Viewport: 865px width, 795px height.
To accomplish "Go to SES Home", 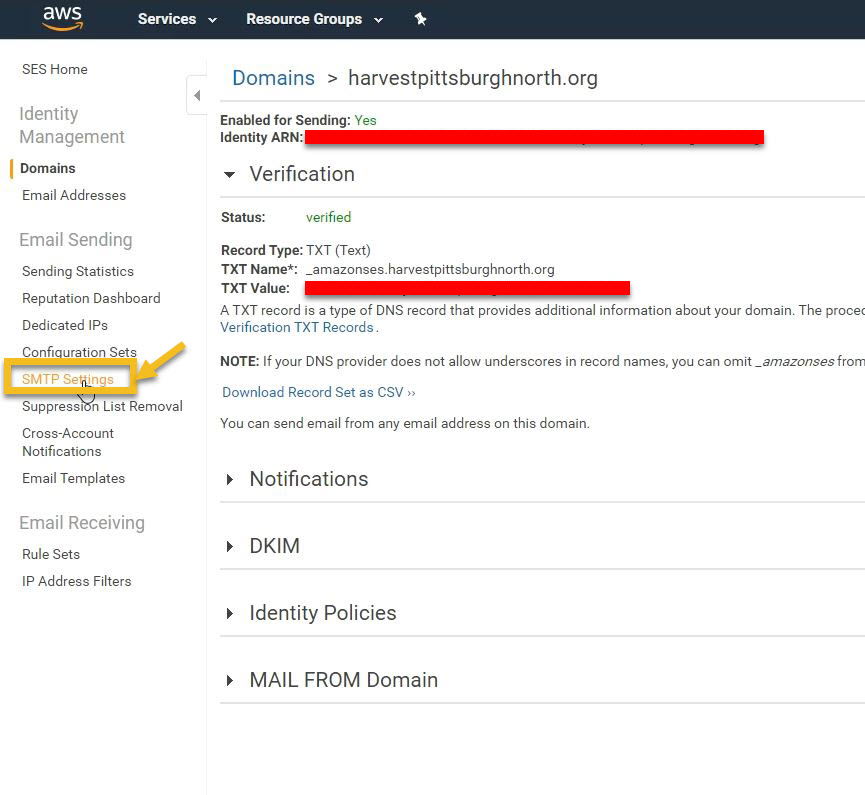I will point(55,70).
